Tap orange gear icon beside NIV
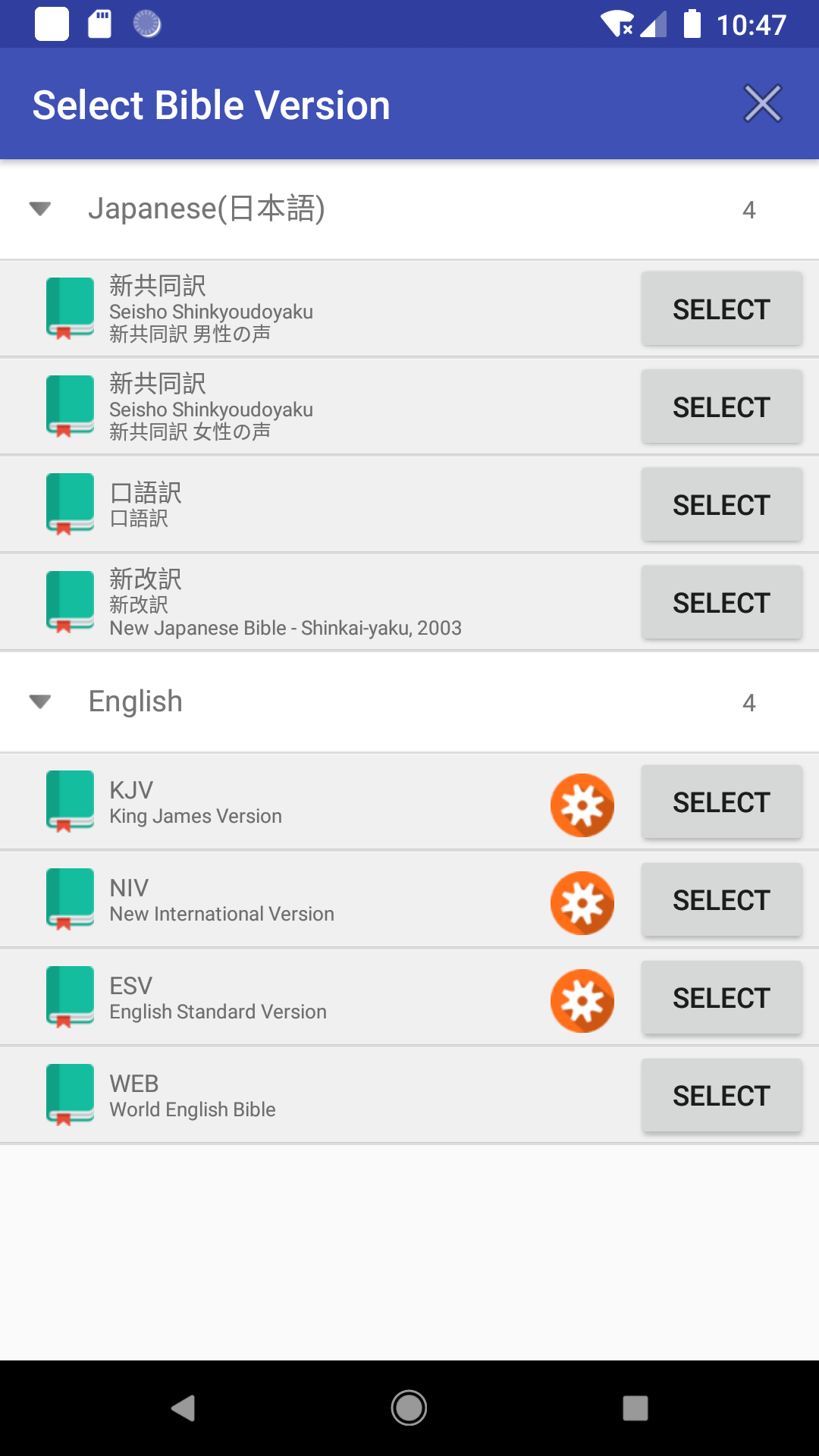Viewport: 819px width, 1456px height. tap(582, 902)
